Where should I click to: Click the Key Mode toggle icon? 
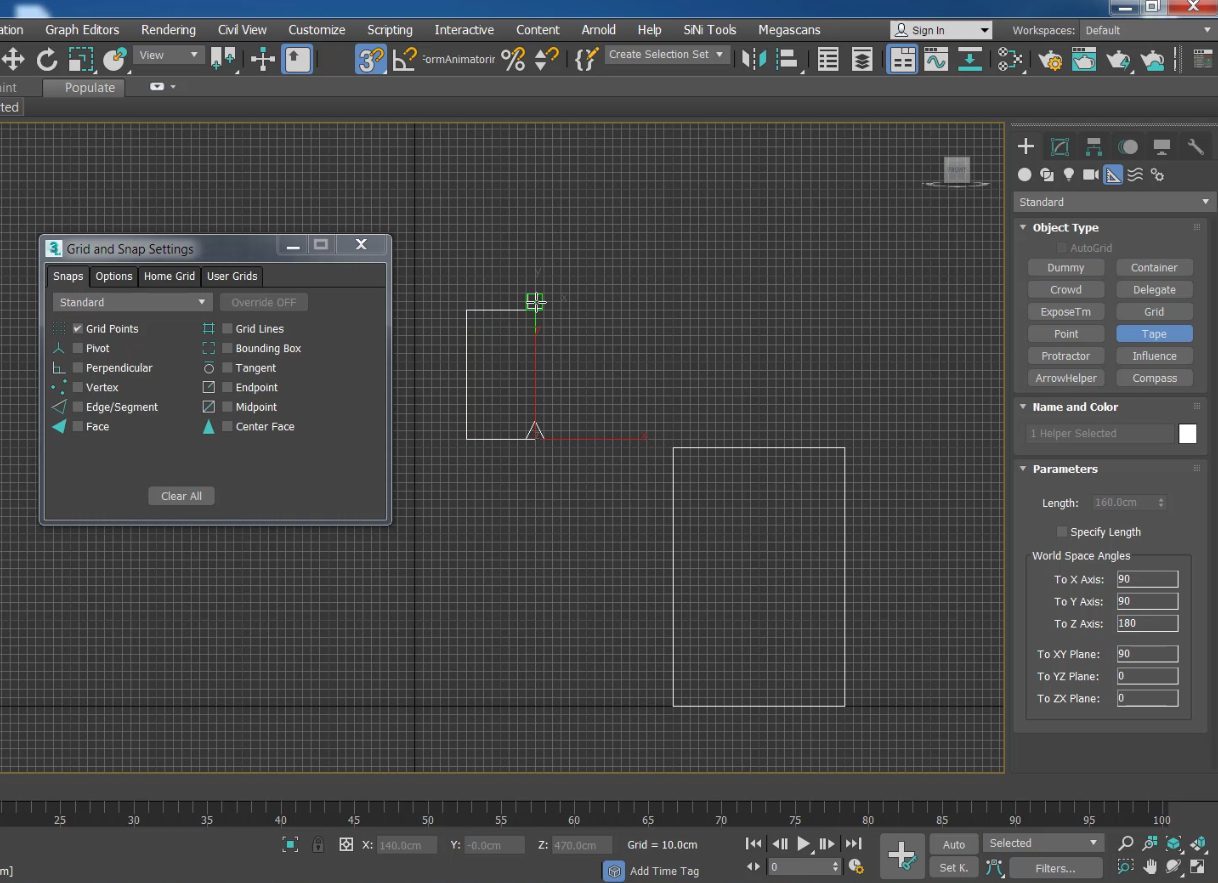click(x=754, y=867)
